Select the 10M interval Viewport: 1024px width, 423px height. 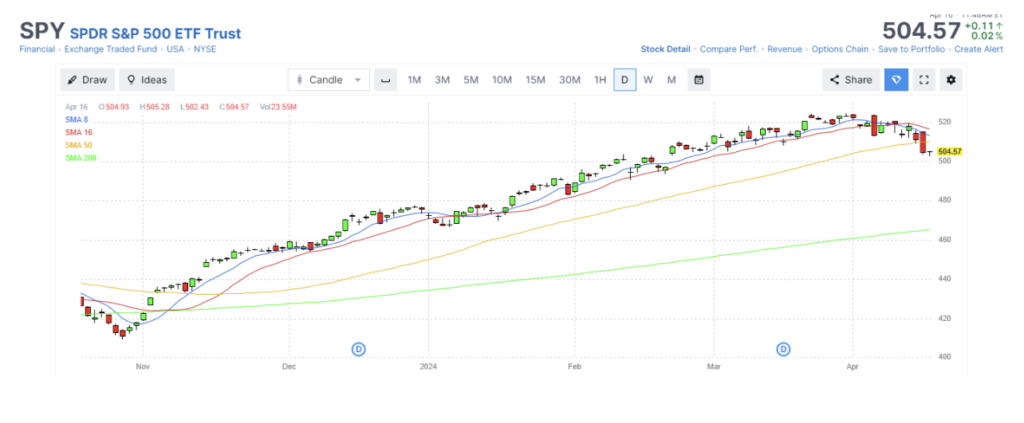tap(502, 80)
